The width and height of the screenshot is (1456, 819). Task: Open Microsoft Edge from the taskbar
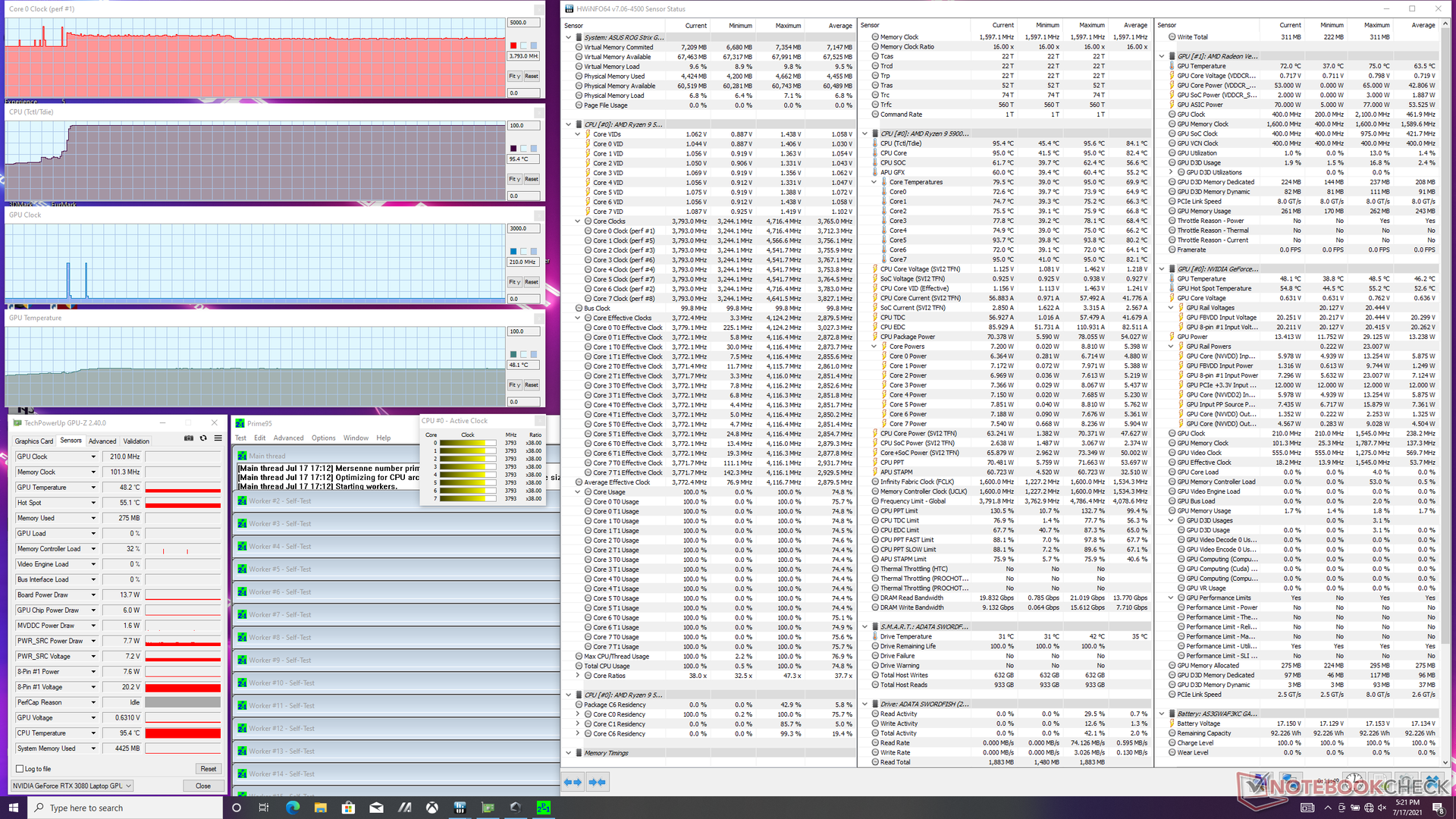coord(292,808)
